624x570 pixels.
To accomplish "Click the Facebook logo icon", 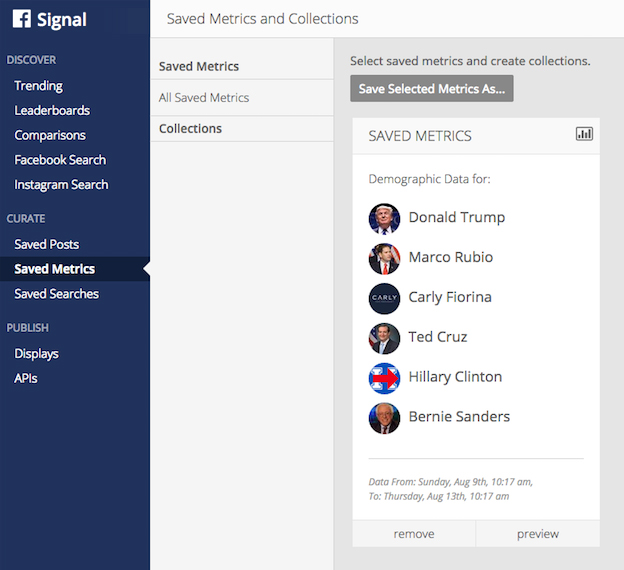I will (x=22, y=20).
